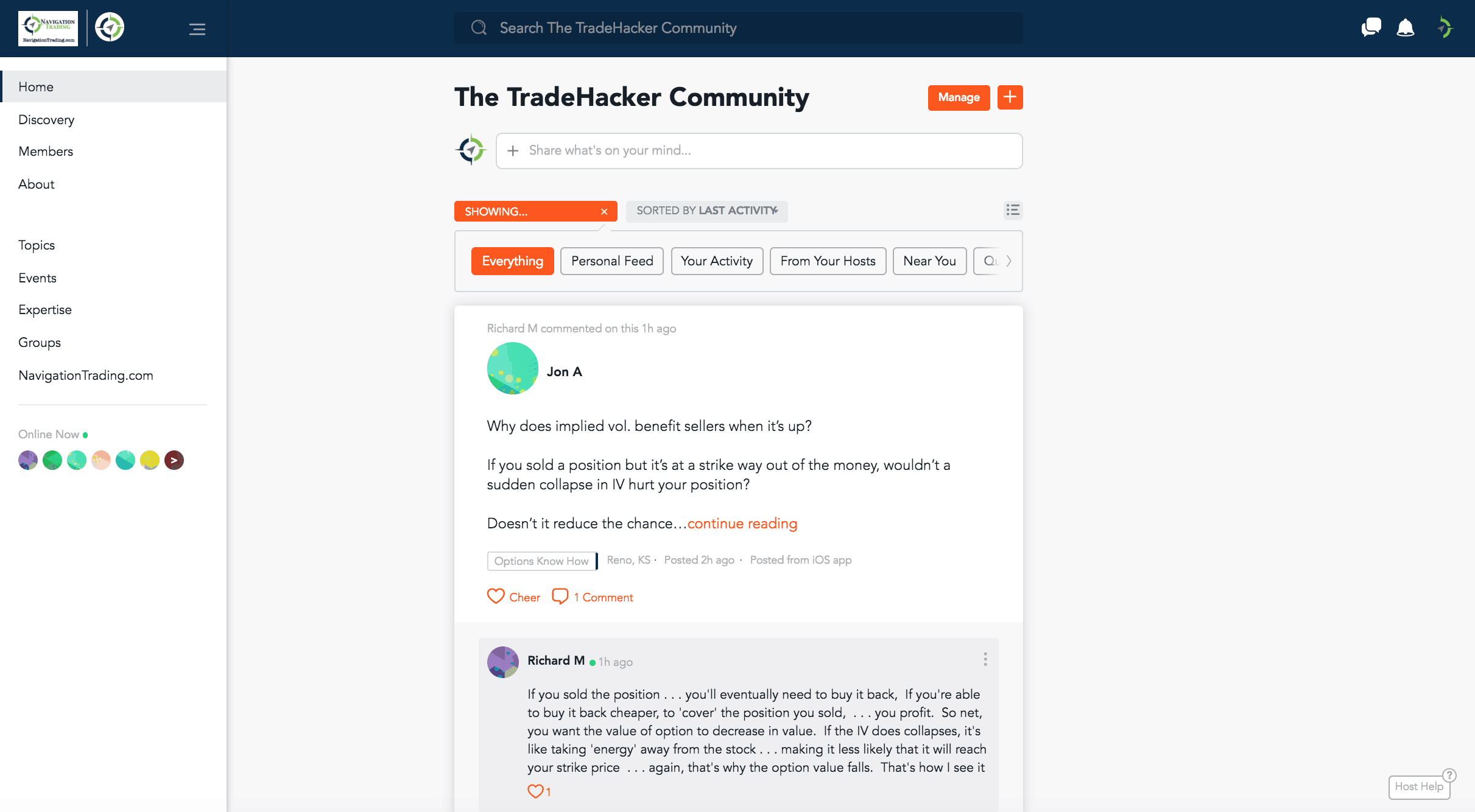Click the hamburger menu icon
The height and width of the screenshot is (812, 1475).
pyautogui.click(x=197, y=29)
